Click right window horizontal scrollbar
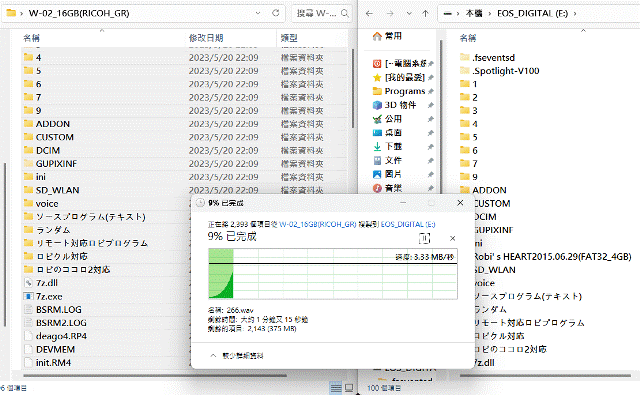 point(545,375)
